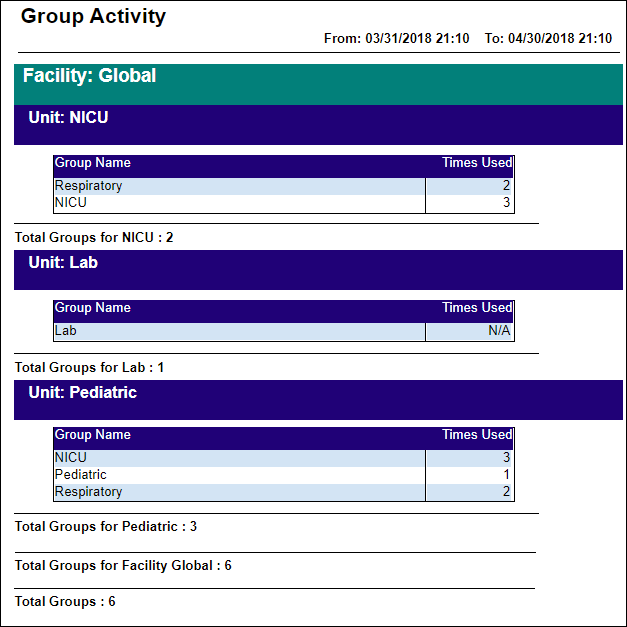Click the Unit: Lab section header
The image size is (627, 627).
(318, 270)
